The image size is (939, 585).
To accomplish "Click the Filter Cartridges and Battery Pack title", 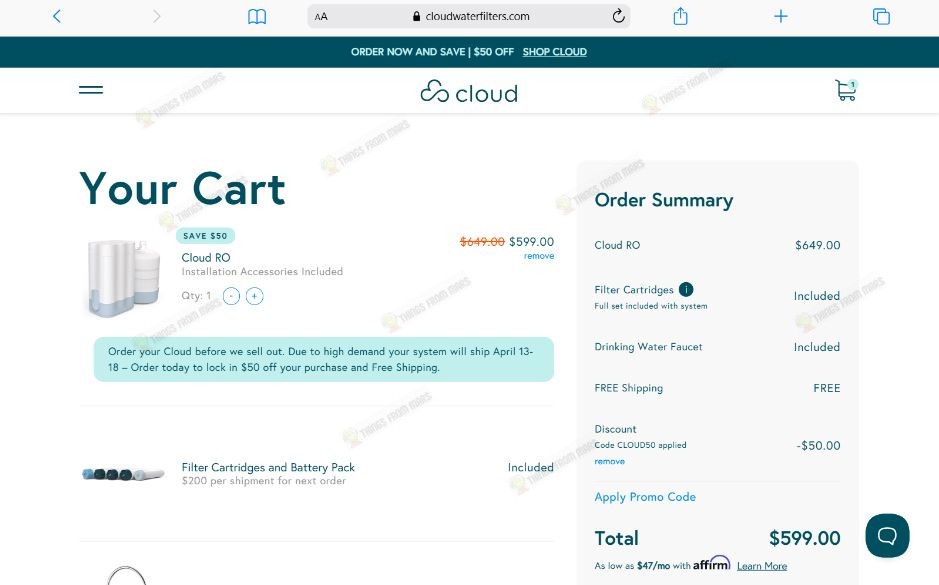I will coord(268,467).
